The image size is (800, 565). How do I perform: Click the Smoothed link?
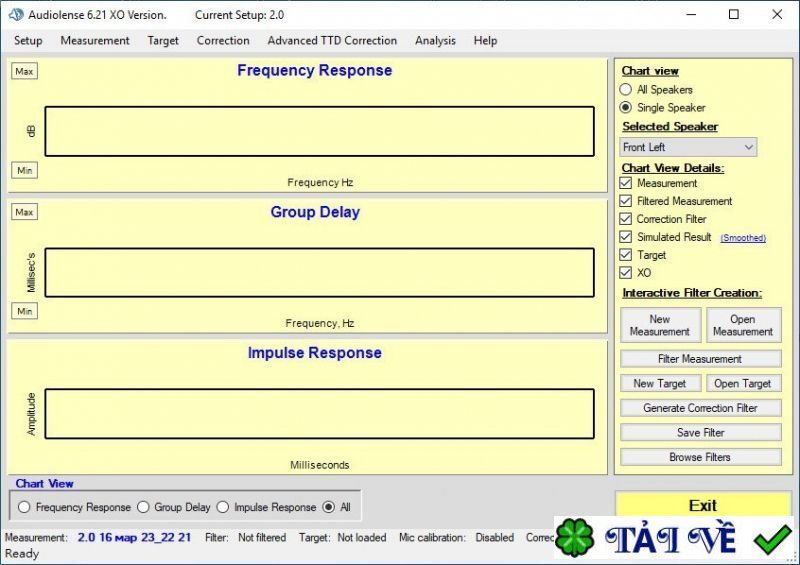(743, 238)
